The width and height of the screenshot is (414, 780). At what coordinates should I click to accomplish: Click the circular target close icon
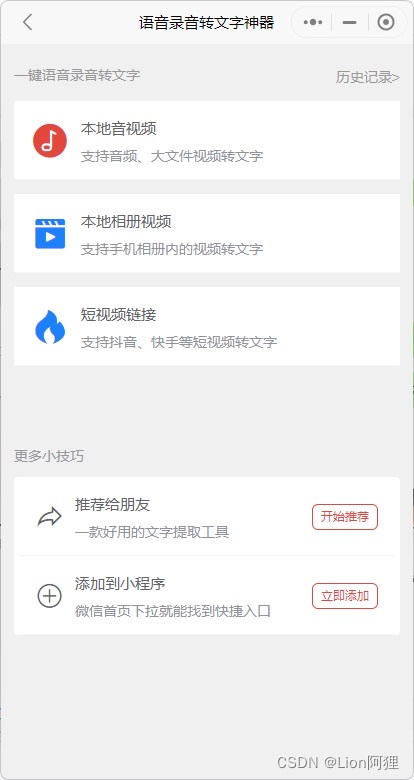[x=386, y=22]
